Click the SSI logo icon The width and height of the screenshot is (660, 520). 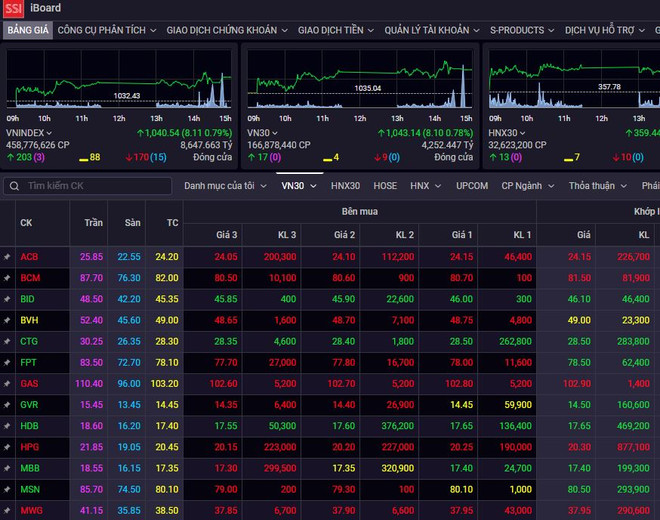[14, 9]
